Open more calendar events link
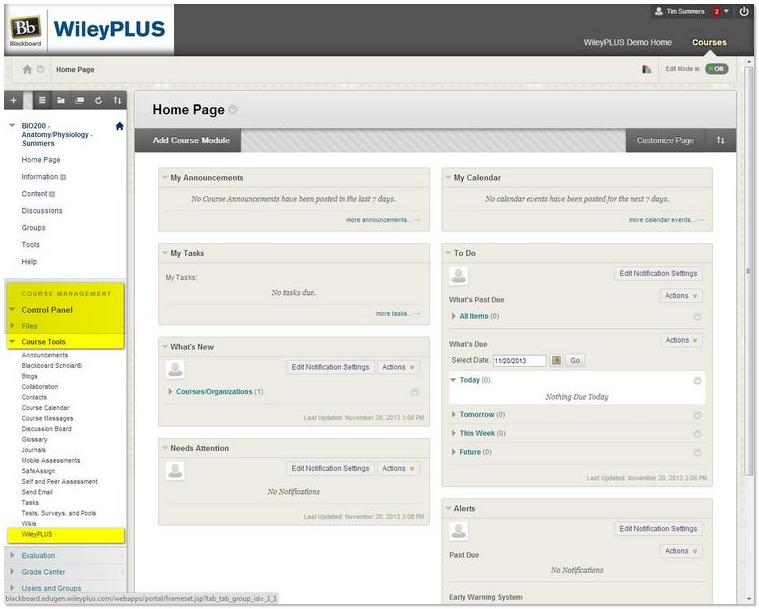This screenshot has height=609, width=759. click(x=665, y=220)
